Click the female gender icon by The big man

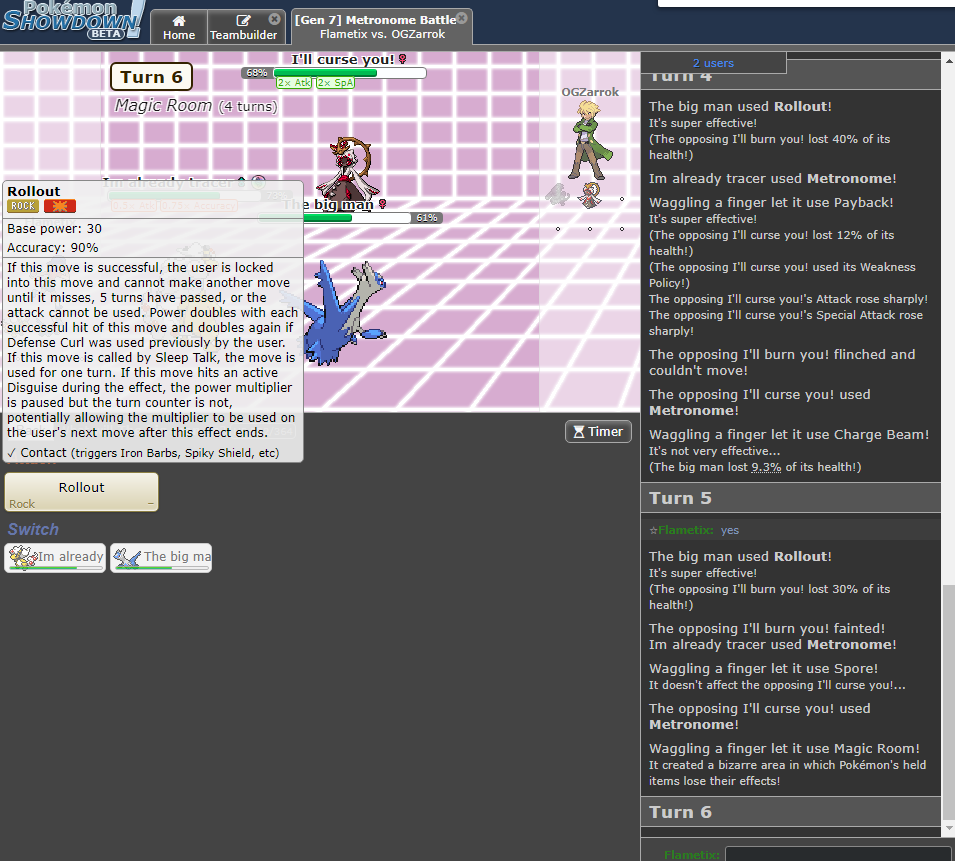[x=382, y=204]
